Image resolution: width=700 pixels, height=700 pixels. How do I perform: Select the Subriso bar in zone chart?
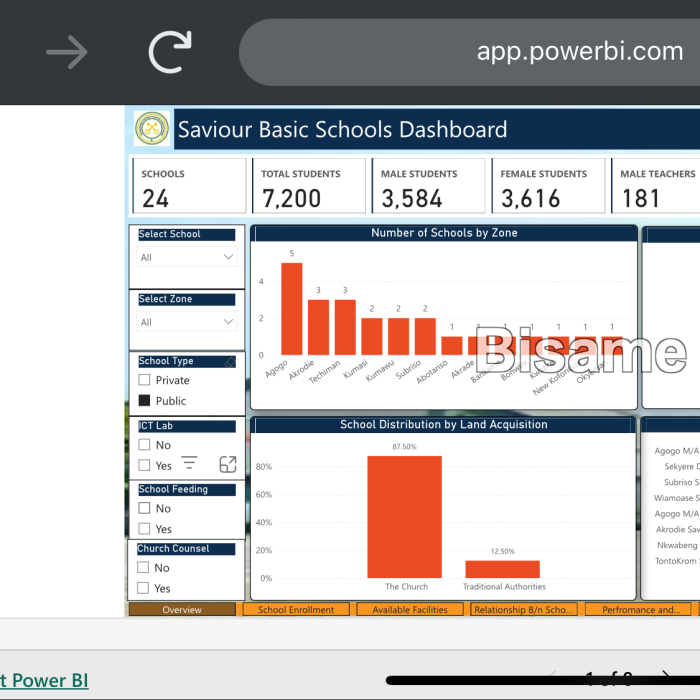425,337
